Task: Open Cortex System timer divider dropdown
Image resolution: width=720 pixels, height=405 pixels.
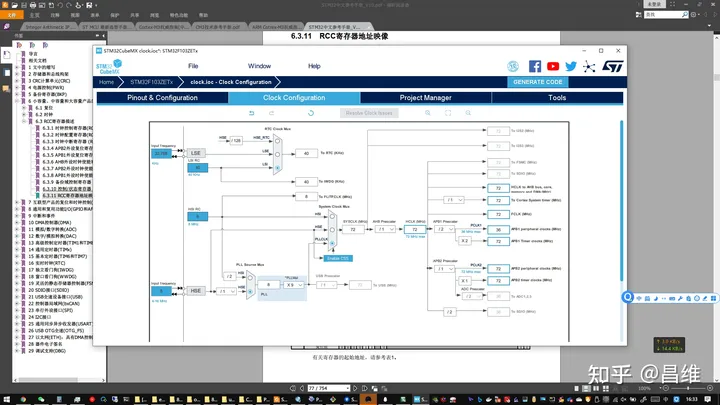Action: 454,200
